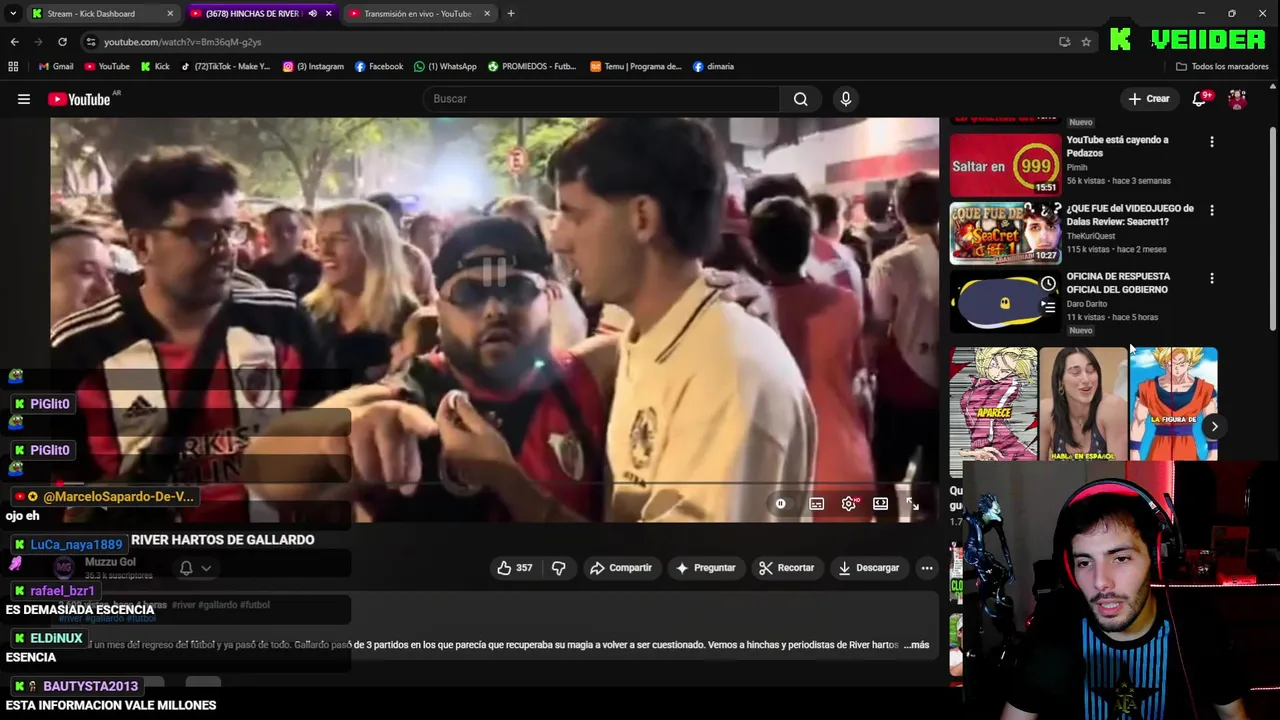Switch player to theater mode
1280x720 pixels.
pos(880,504)
